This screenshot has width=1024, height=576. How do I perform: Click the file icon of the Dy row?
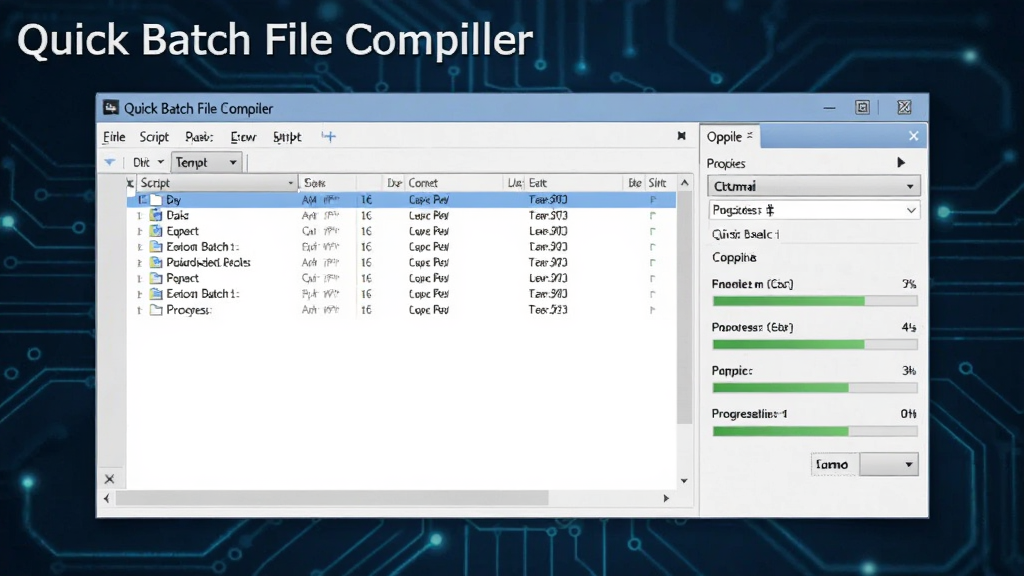pyautogui.click(x=156, y=200)
